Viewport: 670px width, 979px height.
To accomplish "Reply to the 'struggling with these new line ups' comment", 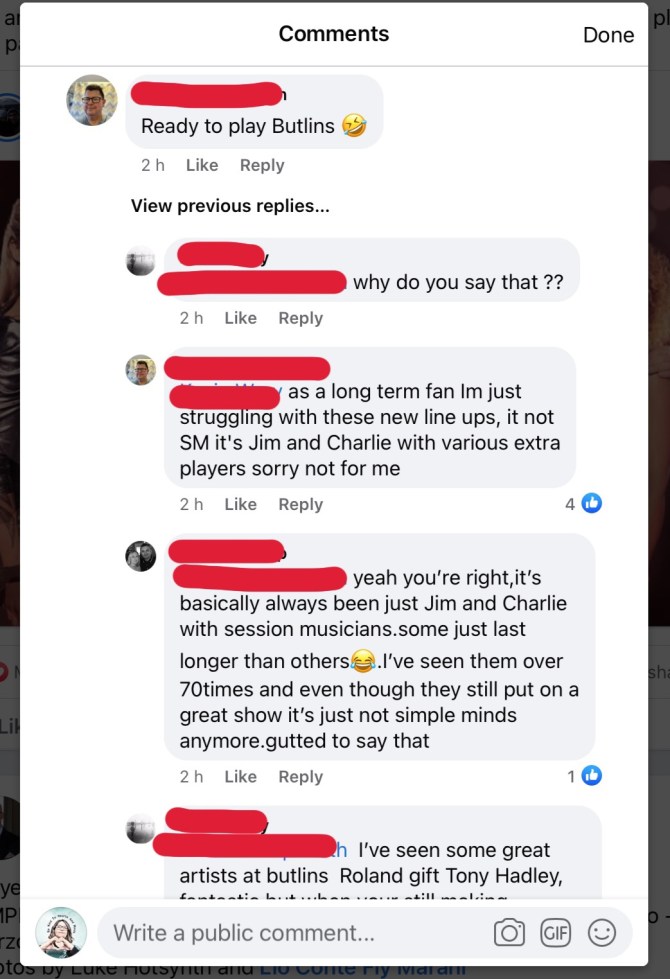I will (x=300, y=504).
